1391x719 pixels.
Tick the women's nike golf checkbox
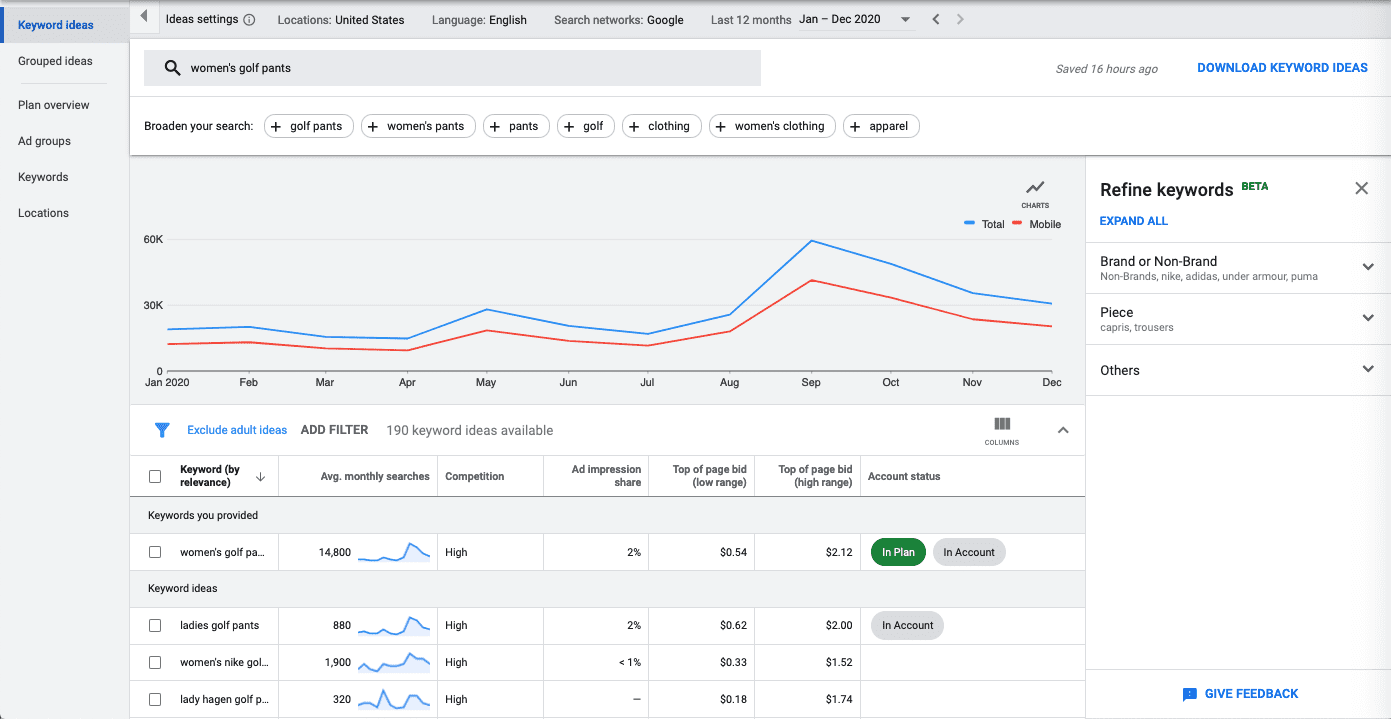(x=155, y=662)
